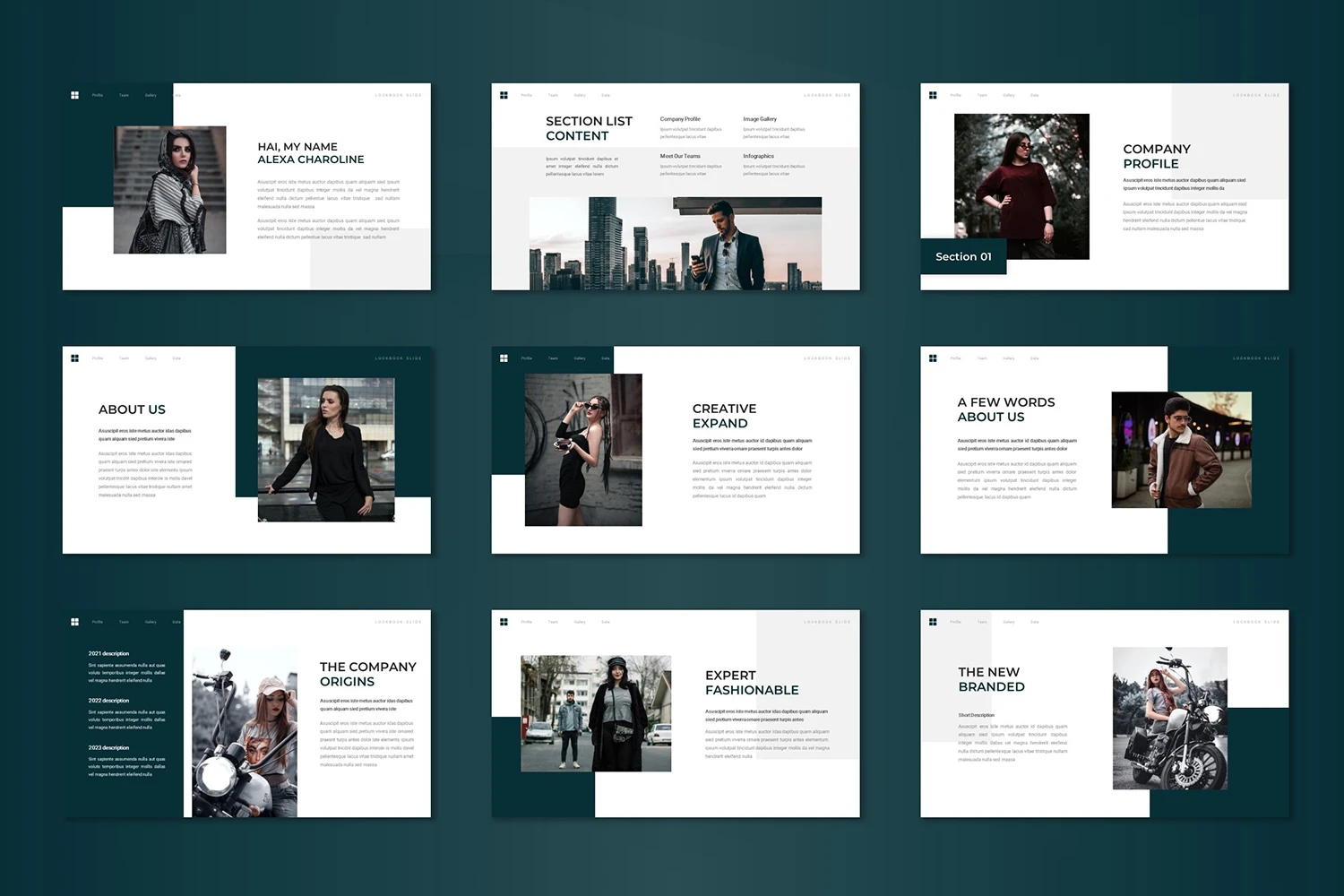Select the motorcycle photo on New Branded slide

click(1169, 718)
